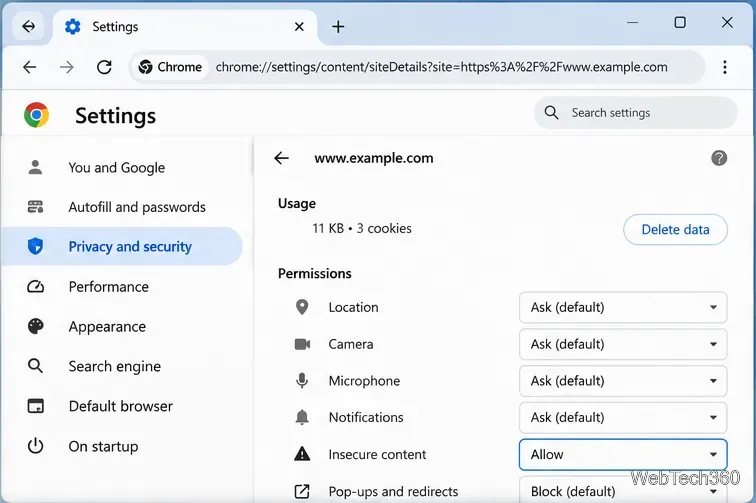Open a new tab with plus button
Viewport: 756px width, 503px height.
tap(338, 27)
